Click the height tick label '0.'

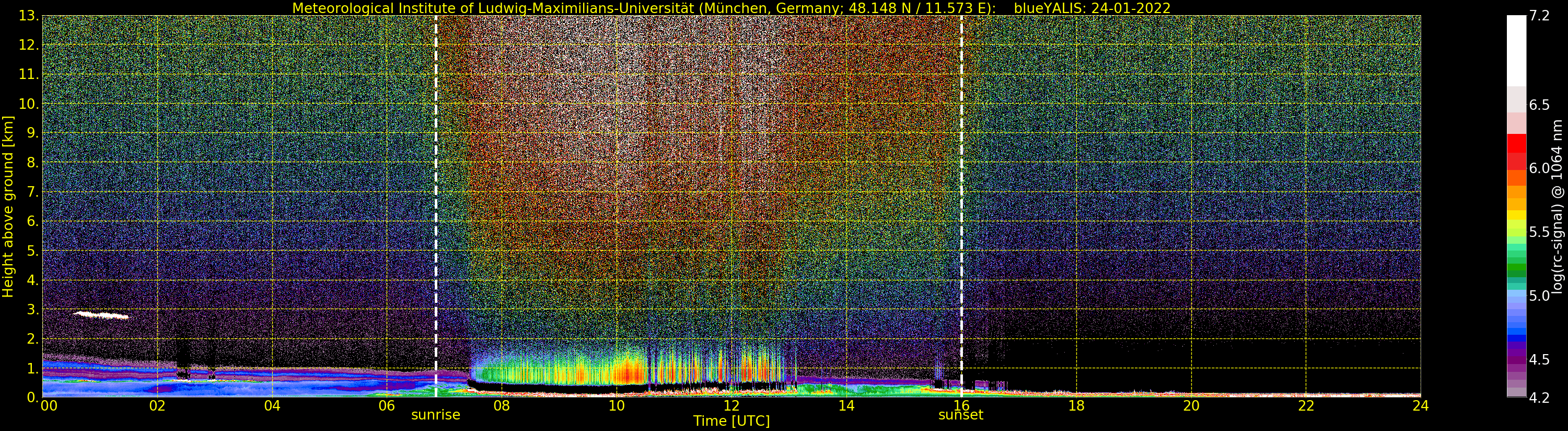(33, 397)
